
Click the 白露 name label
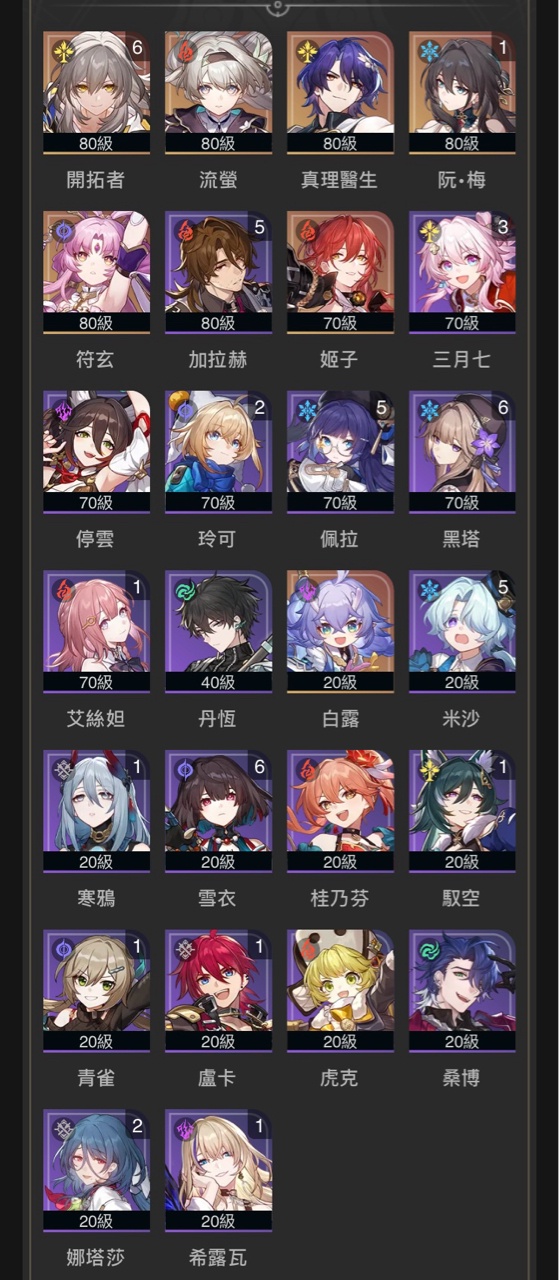coord(340,719)
